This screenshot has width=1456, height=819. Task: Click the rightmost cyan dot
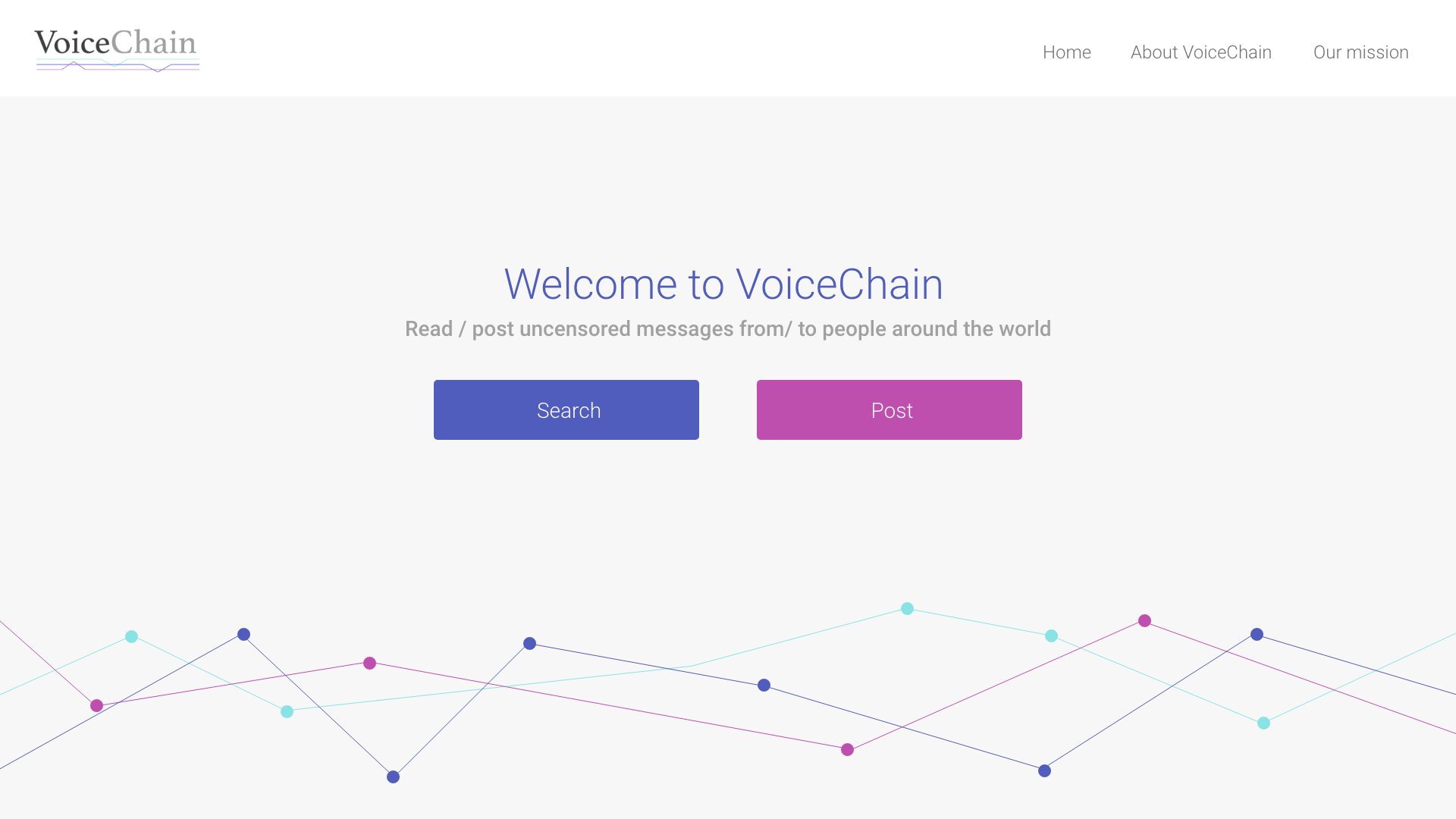tap(1263, 723)
